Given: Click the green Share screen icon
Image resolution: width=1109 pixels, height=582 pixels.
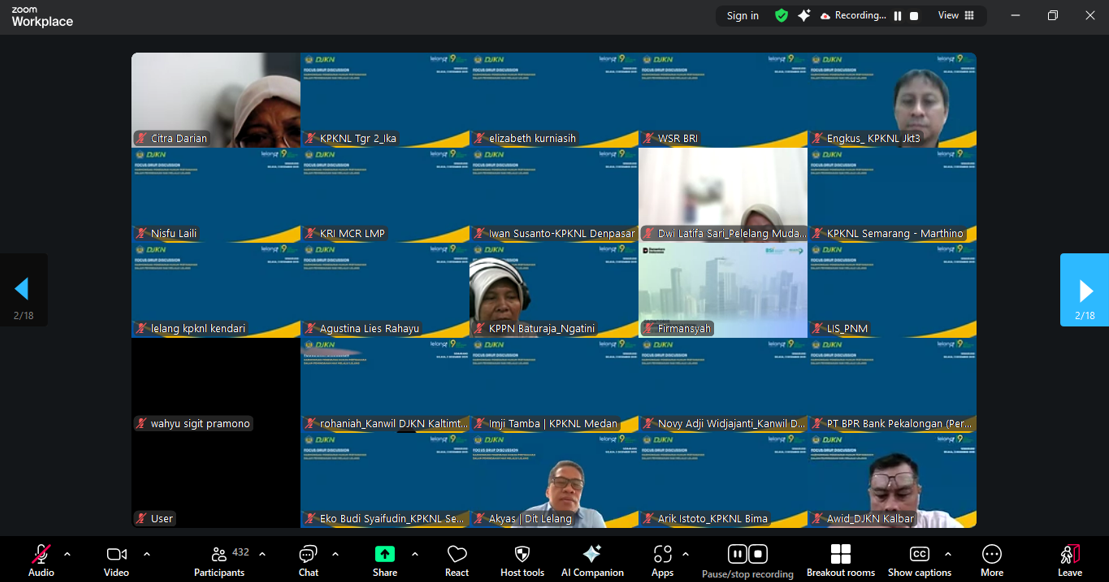Looking at the screenshot, I should point(384,555).
